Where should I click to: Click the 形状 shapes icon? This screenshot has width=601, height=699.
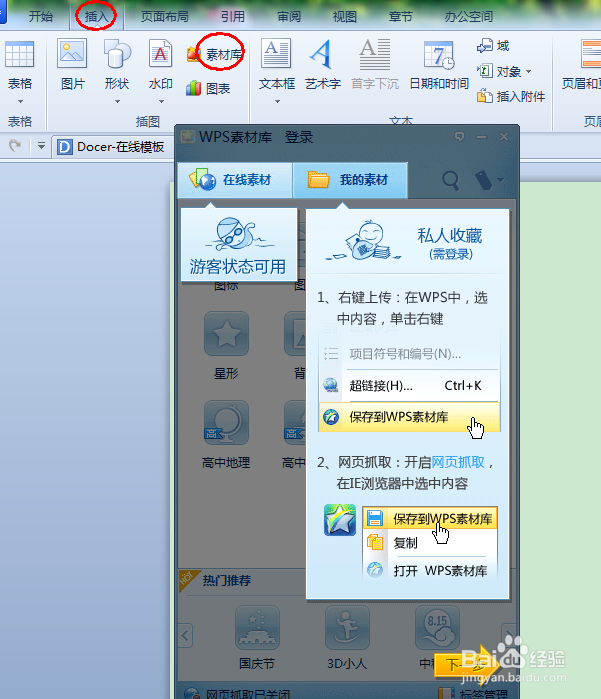[117, 54]
